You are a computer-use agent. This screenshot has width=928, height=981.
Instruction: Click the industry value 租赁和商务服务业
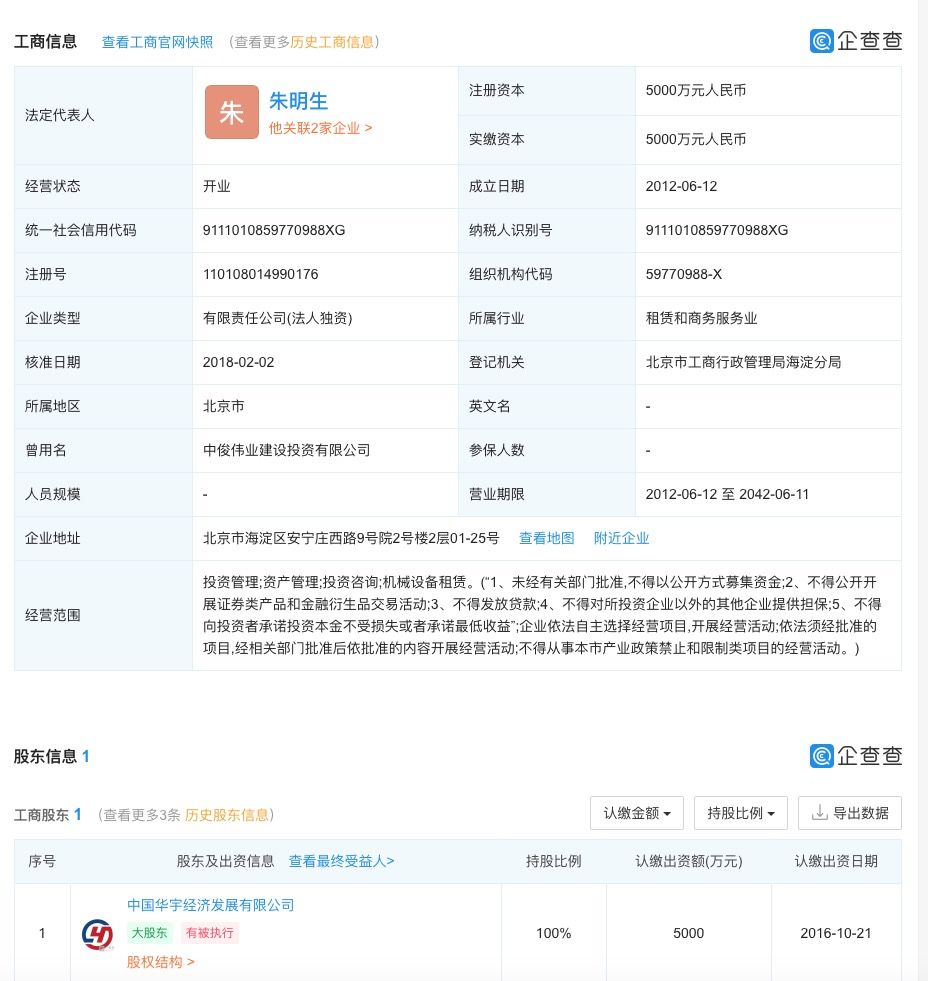pyautogui.click(x=701, y=318)
